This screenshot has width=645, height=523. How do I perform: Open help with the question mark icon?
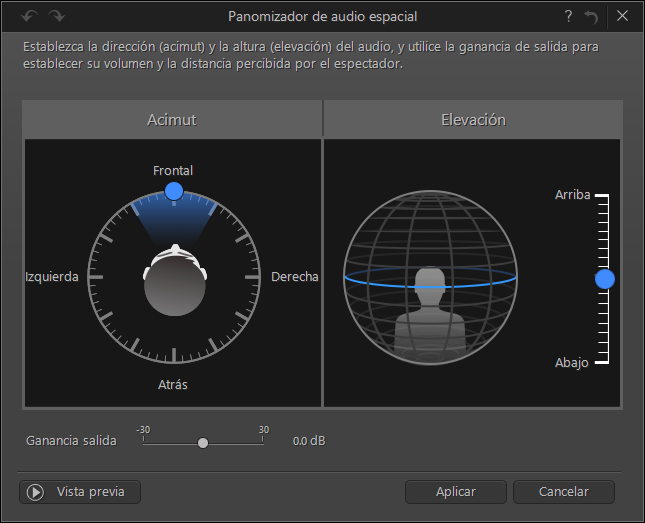[x=568, y=16]
